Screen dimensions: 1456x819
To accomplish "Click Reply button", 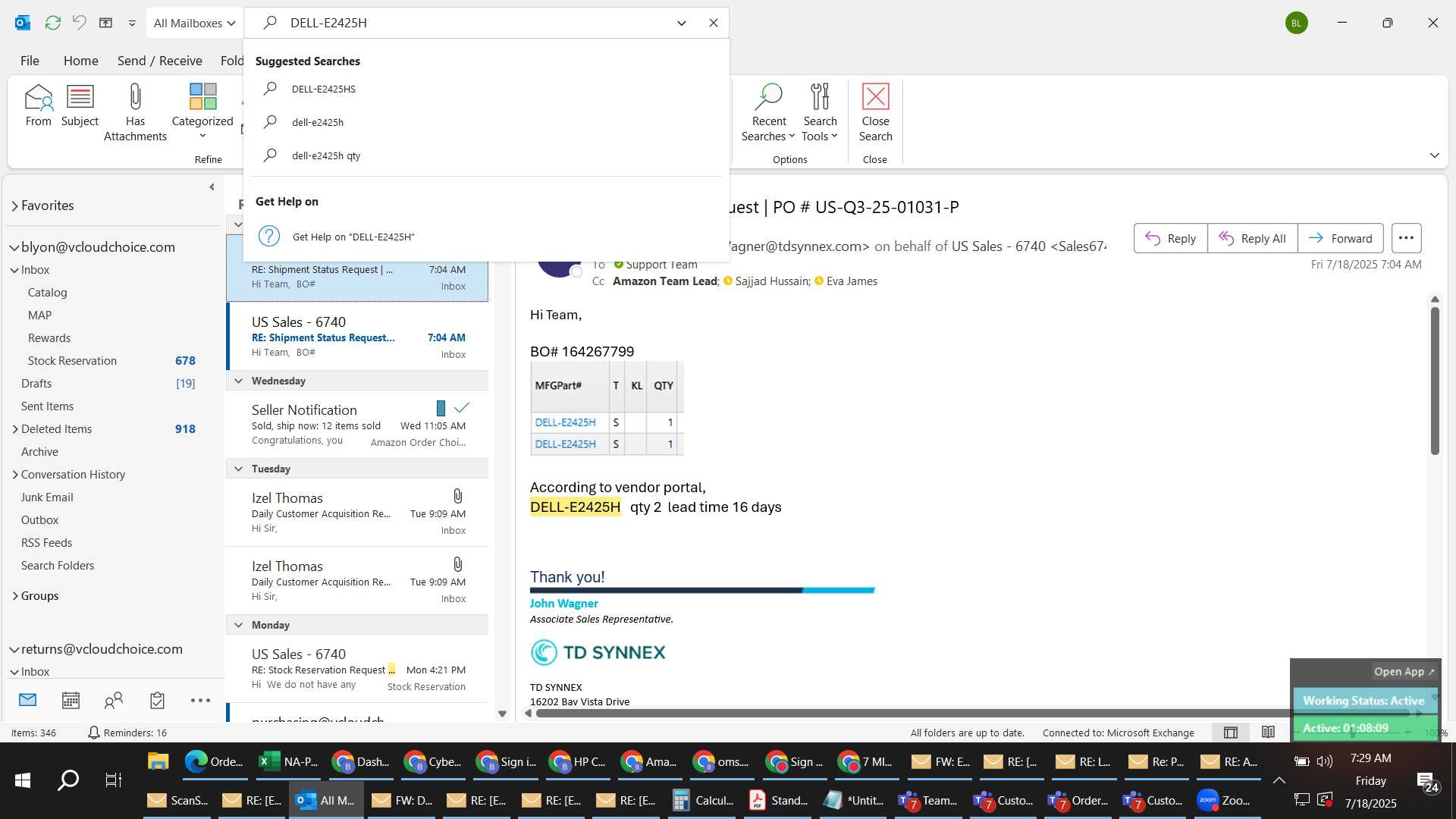I will [1170, 238].
